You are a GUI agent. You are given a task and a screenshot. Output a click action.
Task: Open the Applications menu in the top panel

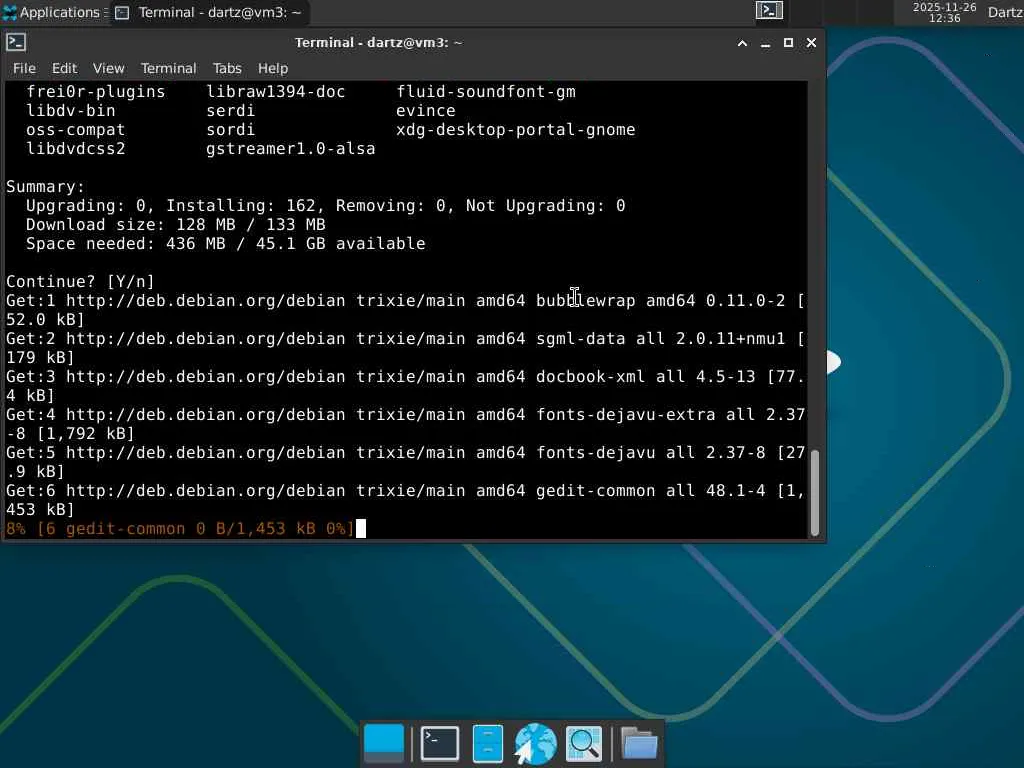click(x=54, y=12)
